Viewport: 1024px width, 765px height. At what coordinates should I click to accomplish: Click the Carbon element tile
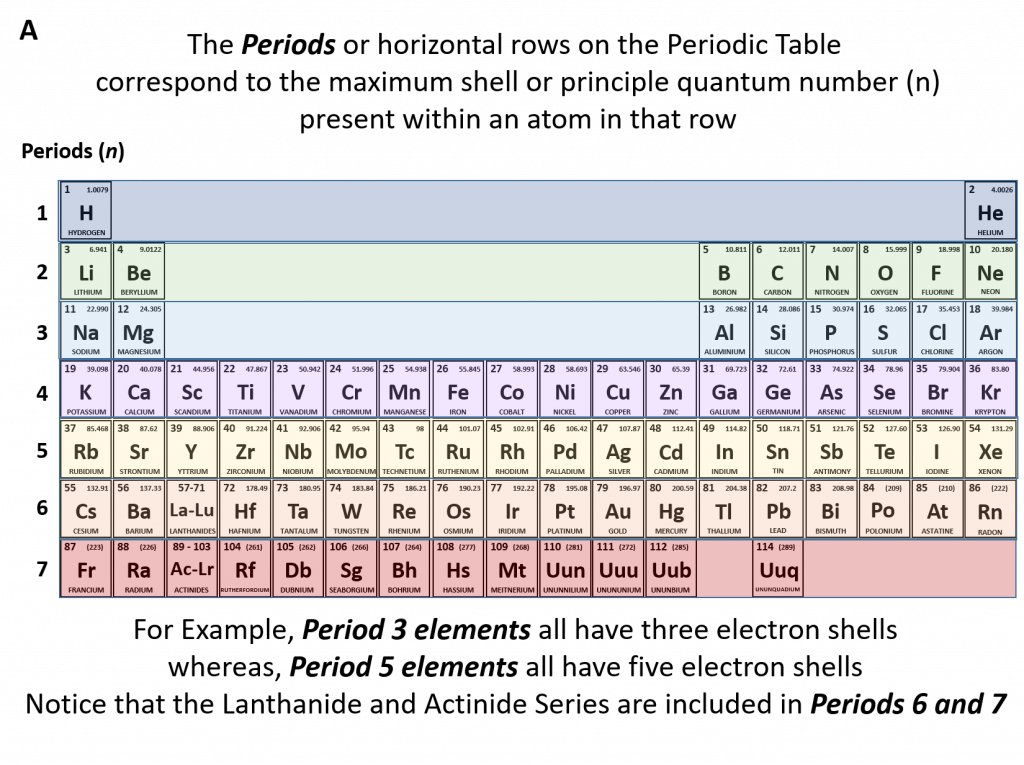[778, 270]
